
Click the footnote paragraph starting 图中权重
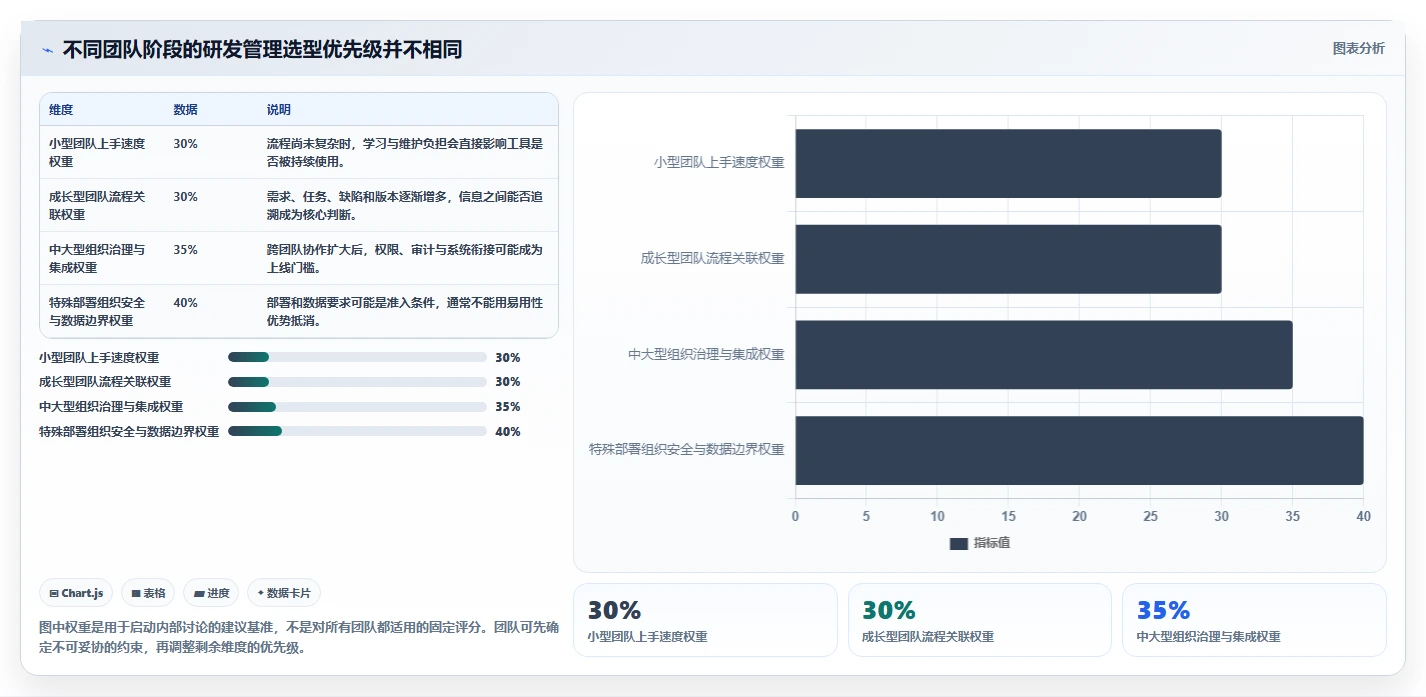tap(299, 637)
